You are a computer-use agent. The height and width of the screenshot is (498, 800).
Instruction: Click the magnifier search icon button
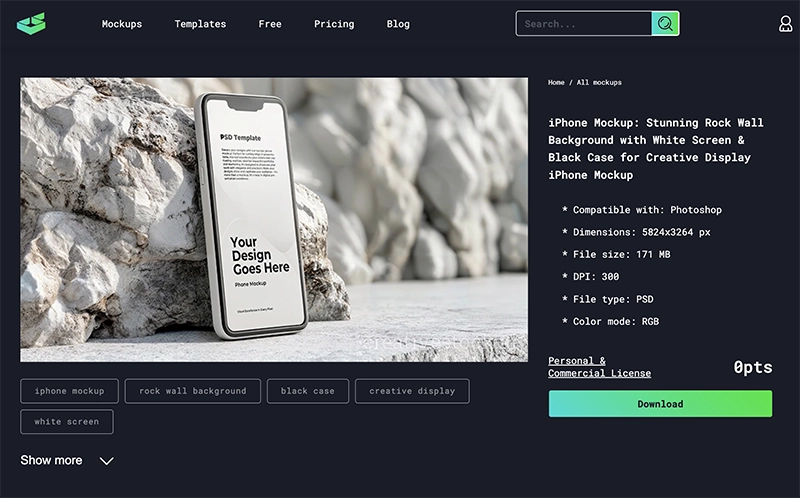pos(666,24)
